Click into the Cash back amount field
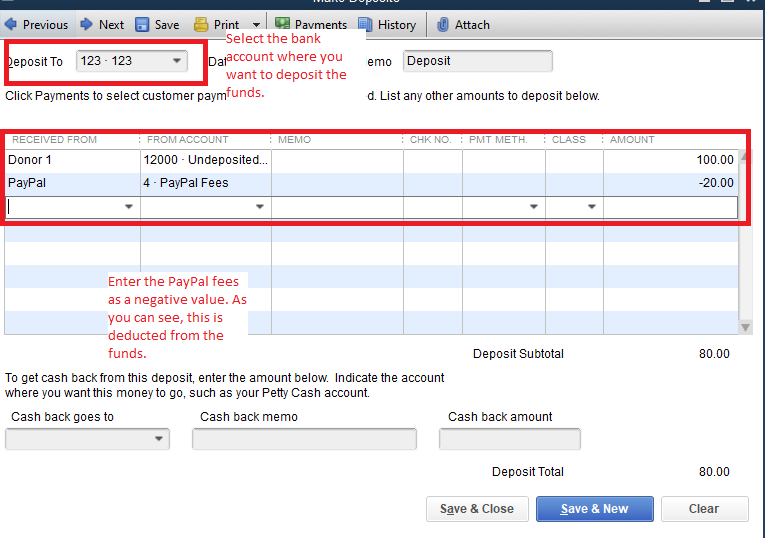765x538 pixels. (510, 438)
